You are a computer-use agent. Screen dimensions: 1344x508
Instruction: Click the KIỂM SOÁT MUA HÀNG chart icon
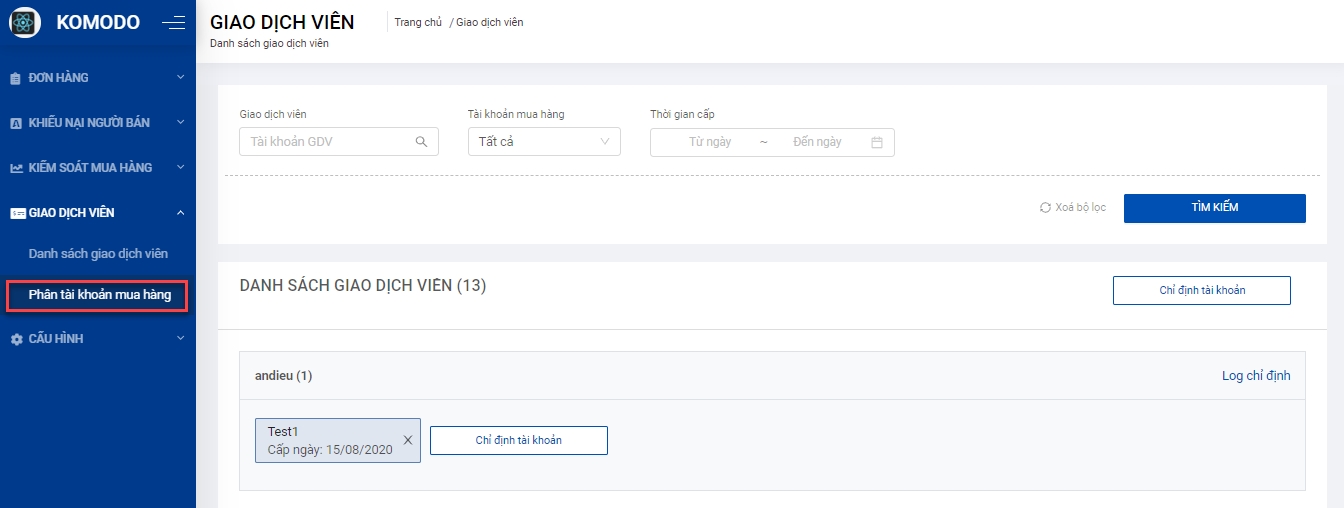click(x=16, y=168)
